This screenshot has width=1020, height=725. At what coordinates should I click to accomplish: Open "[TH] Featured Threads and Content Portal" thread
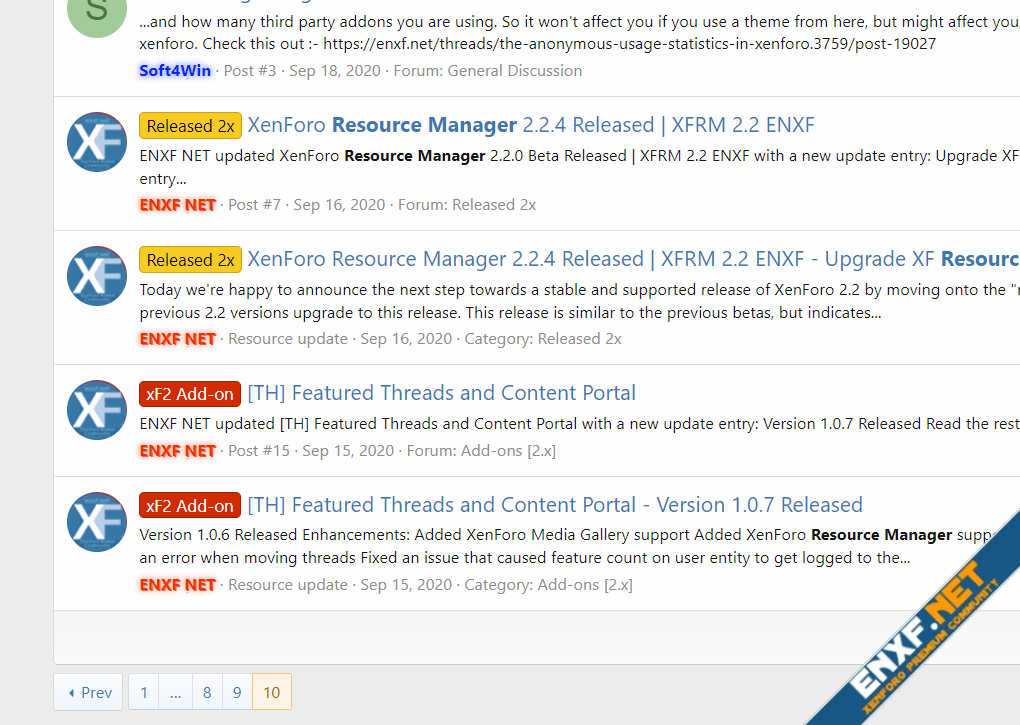pyautogui.click(x=442, y=393)
